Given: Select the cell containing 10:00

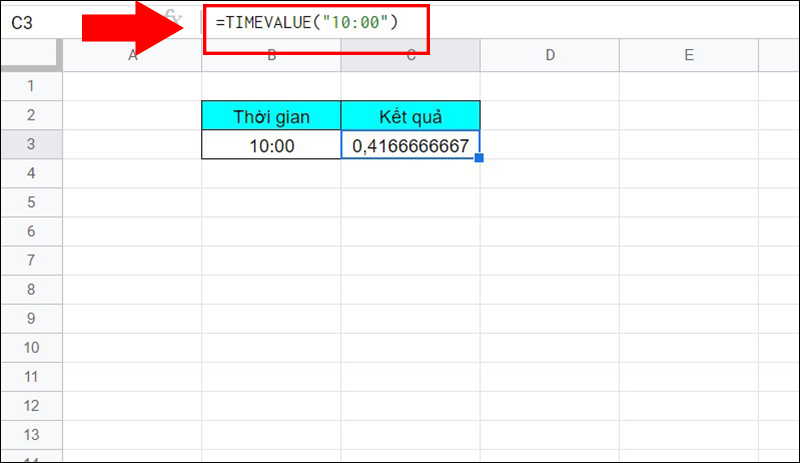Looking at the screenshot, I should [271, 145].
